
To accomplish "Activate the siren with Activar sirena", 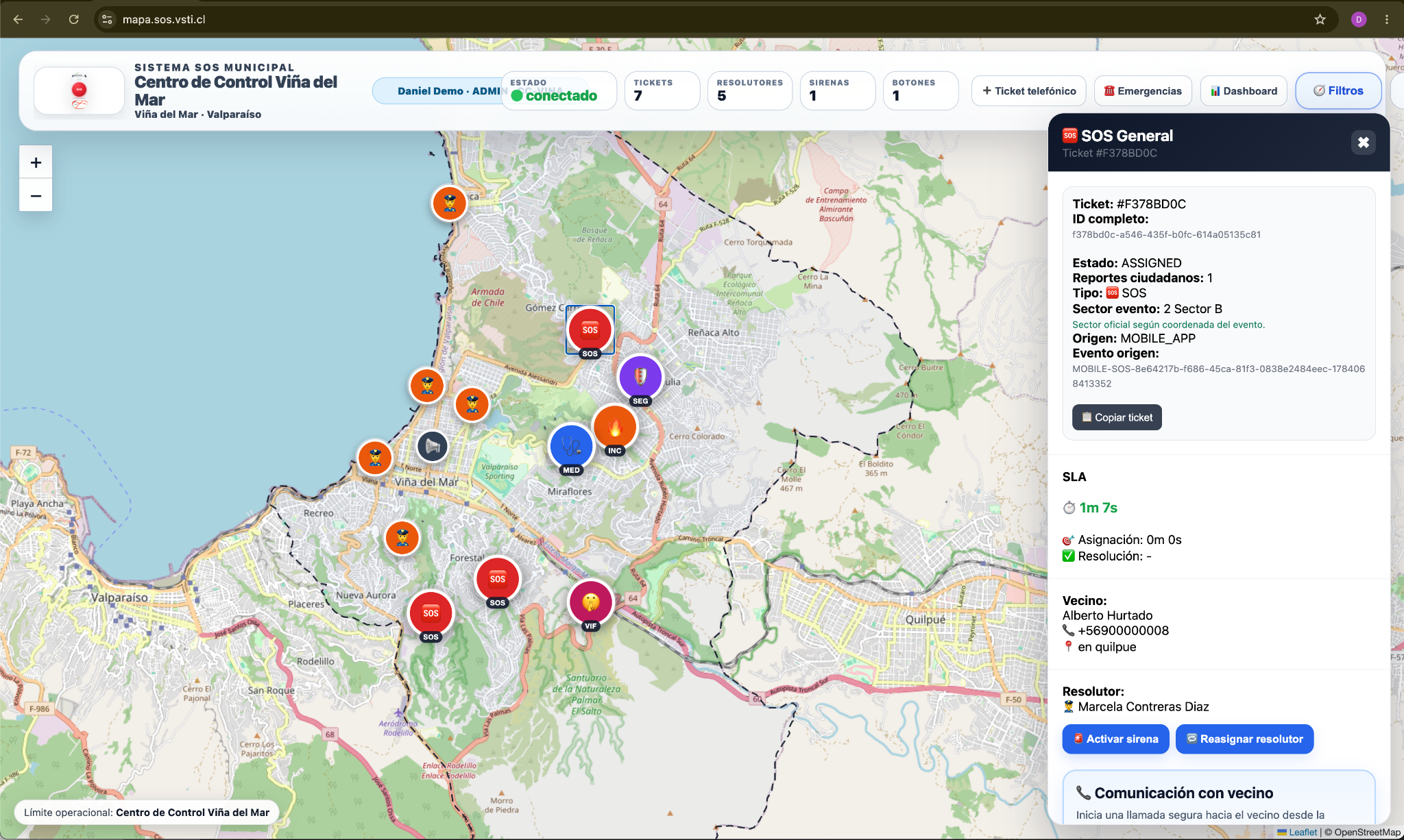I will (1115, 739).
